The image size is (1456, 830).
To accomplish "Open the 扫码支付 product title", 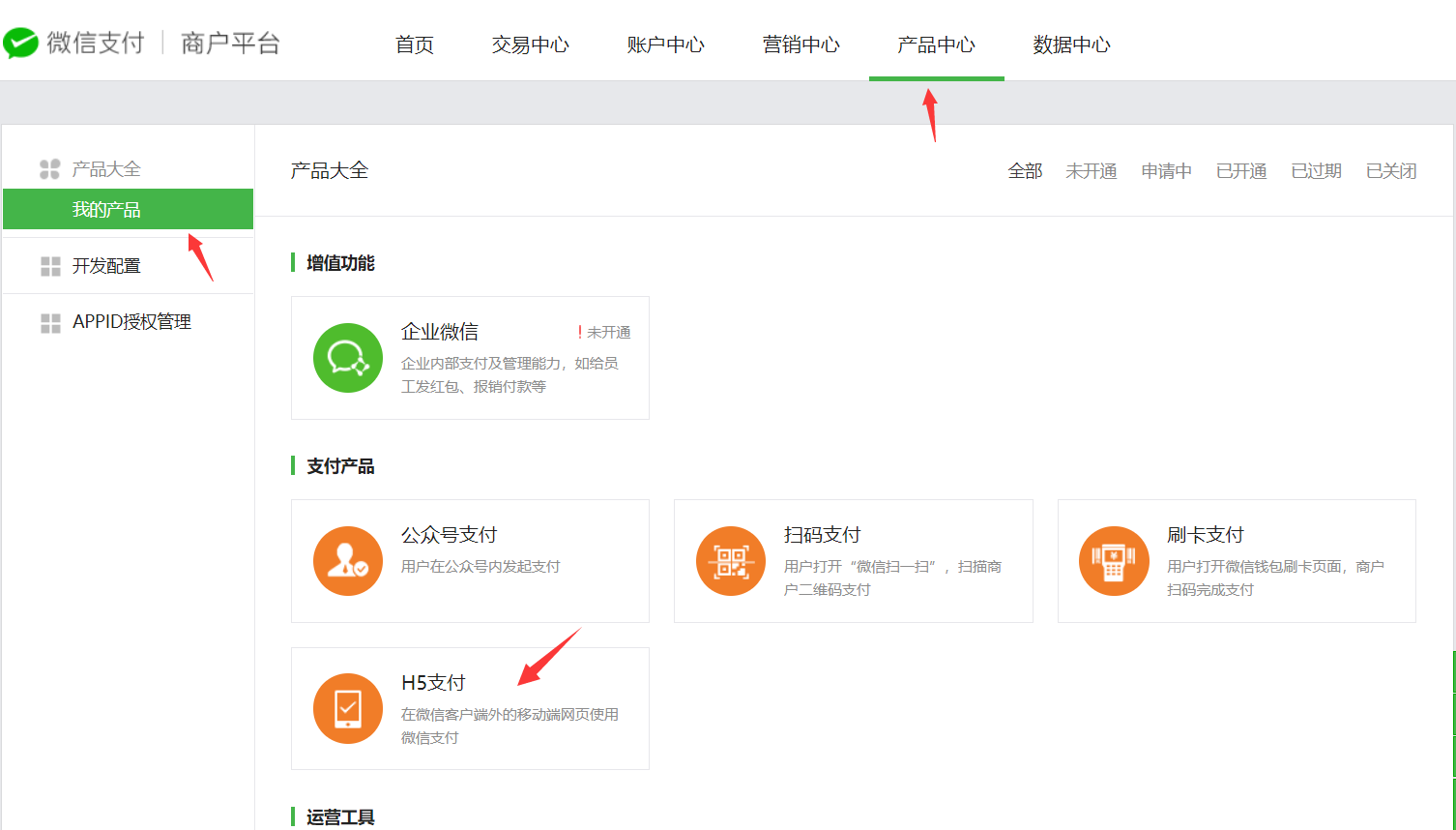I will (822, 535).
